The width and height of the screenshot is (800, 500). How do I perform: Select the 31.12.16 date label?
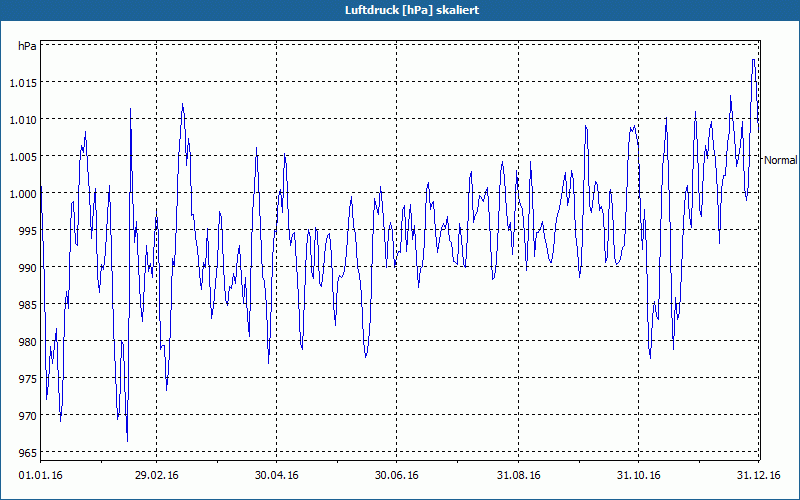(x=758, y=475)
